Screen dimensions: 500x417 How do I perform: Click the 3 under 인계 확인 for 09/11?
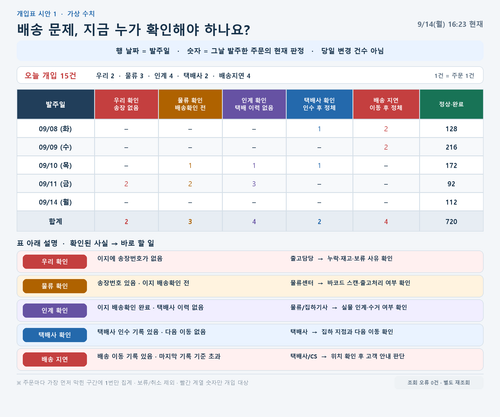click(x=254, y=184)
